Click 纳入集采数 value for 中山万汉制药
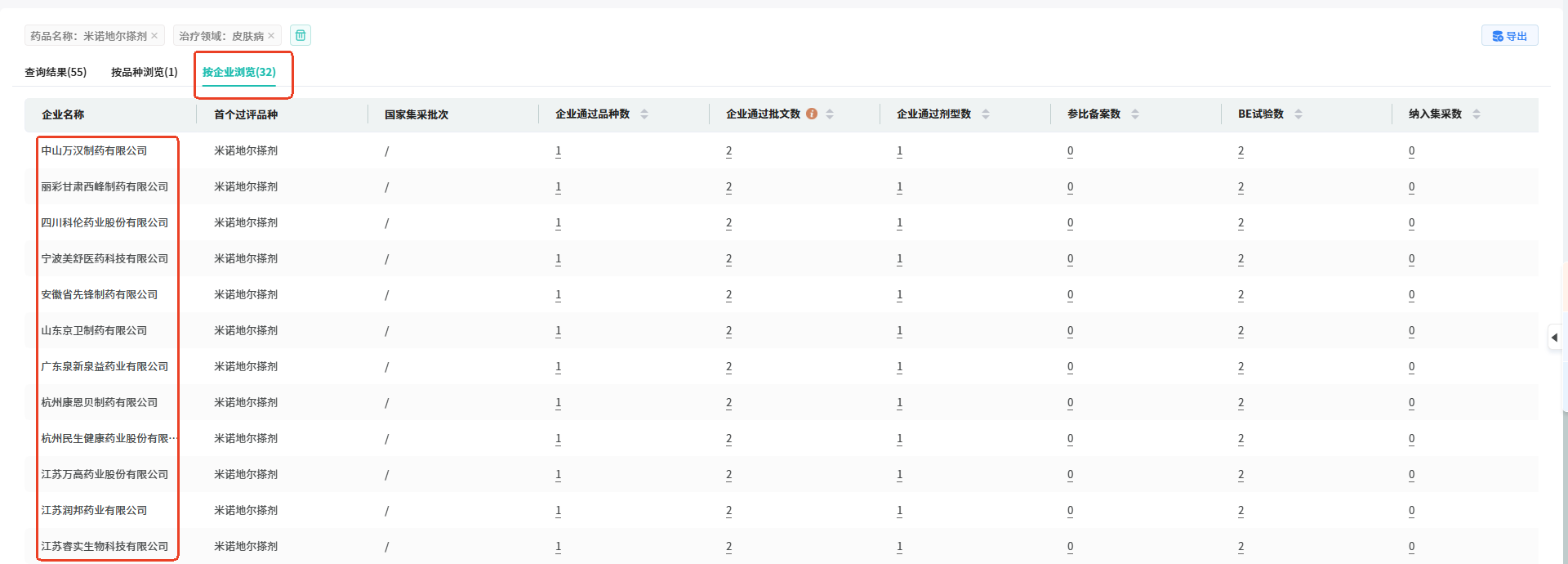 coord(1411,151)
